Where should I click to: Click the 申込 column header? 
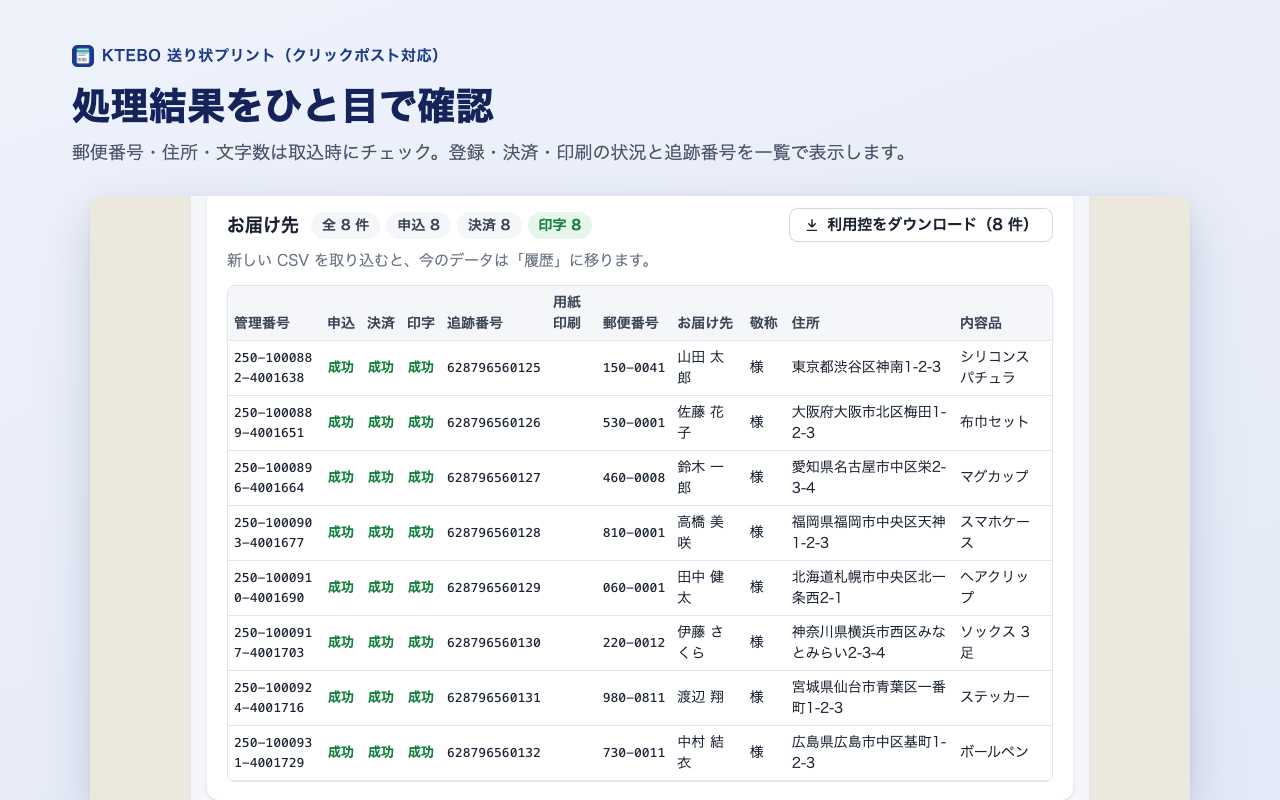click(x=341, y=323)
